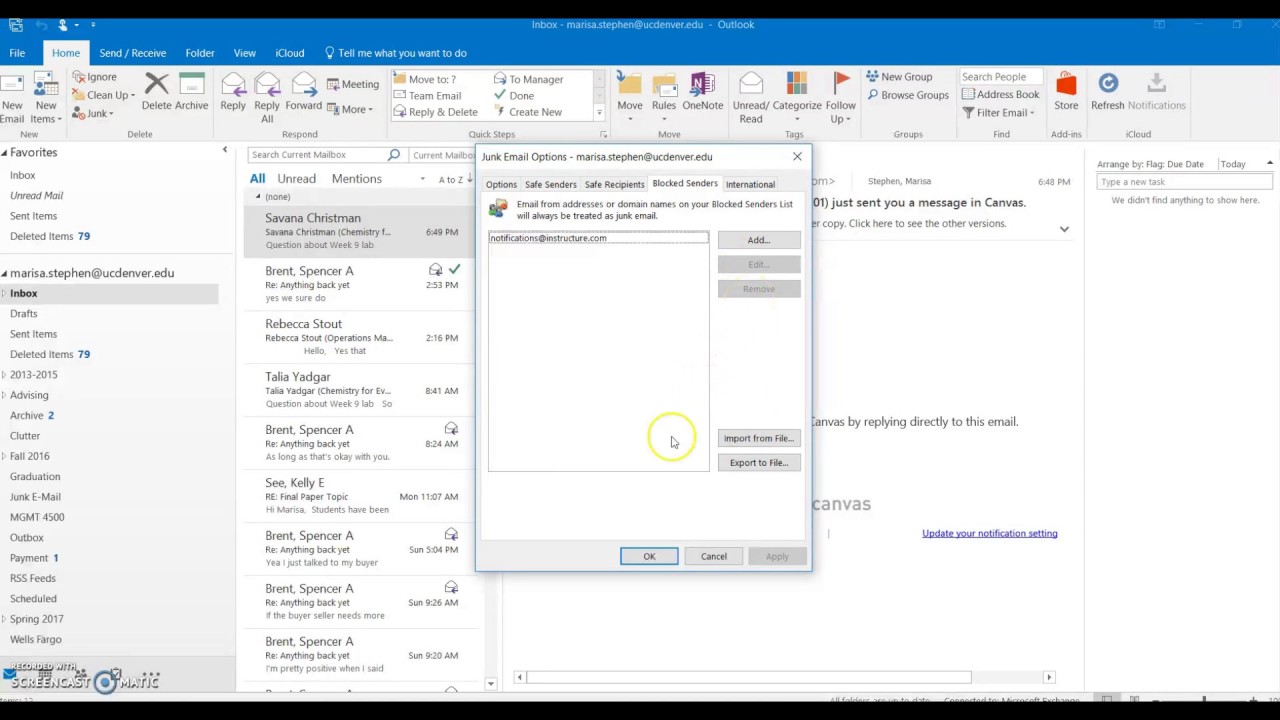Click the Ignore conversation icon
This screenshot has width=1280, height=720.
[x=95, y=77]
